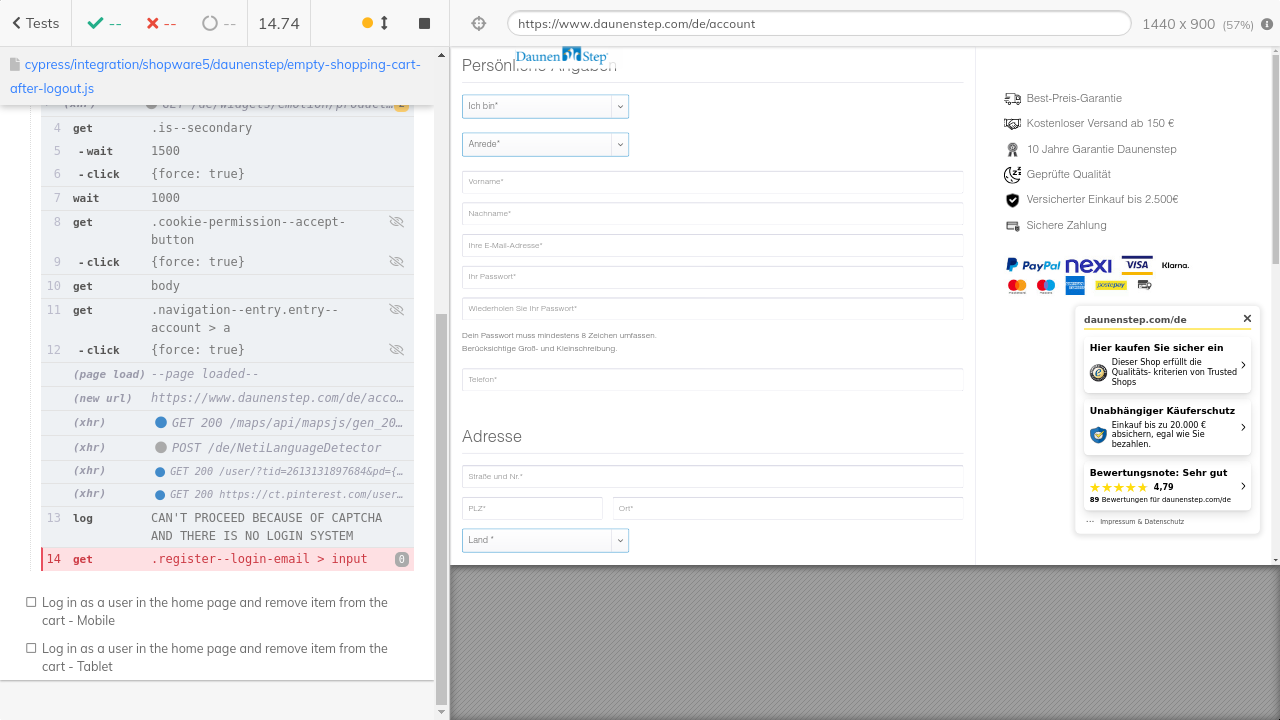Viewport: 1280px width, 720px height.
Task: Select the Mobile login test checkbox
Action: 31,603
